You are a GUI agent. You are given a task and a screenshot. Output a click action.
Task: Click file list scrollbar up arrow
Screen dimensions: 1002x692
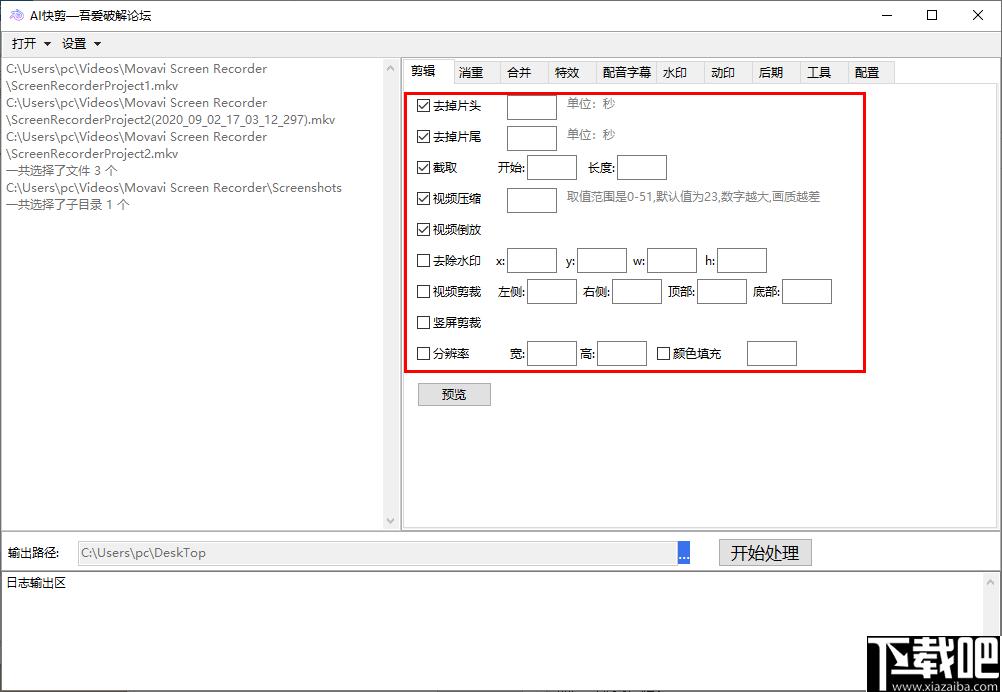click(x=391, y=68)
